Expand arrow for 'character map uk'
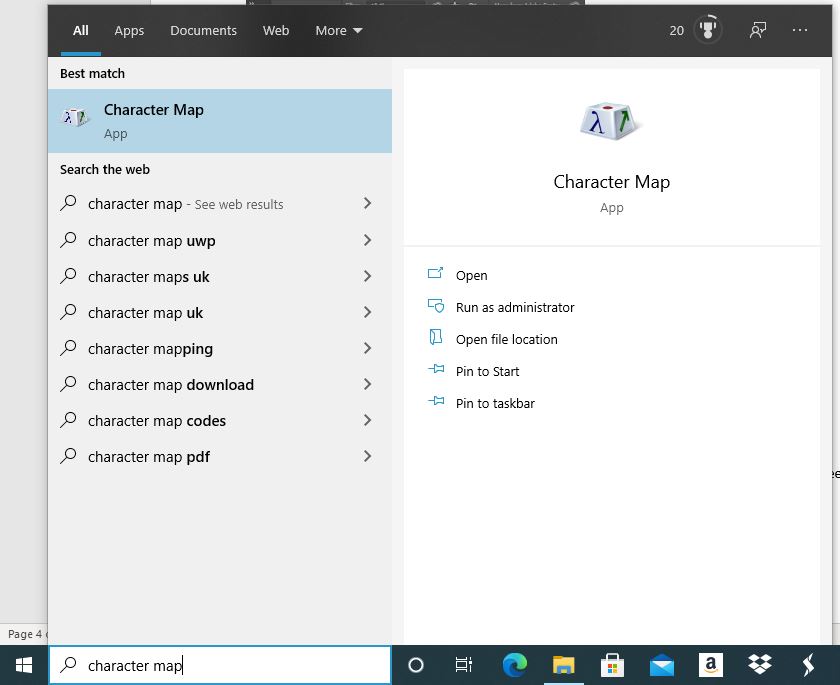 click(x=368, y=312)
